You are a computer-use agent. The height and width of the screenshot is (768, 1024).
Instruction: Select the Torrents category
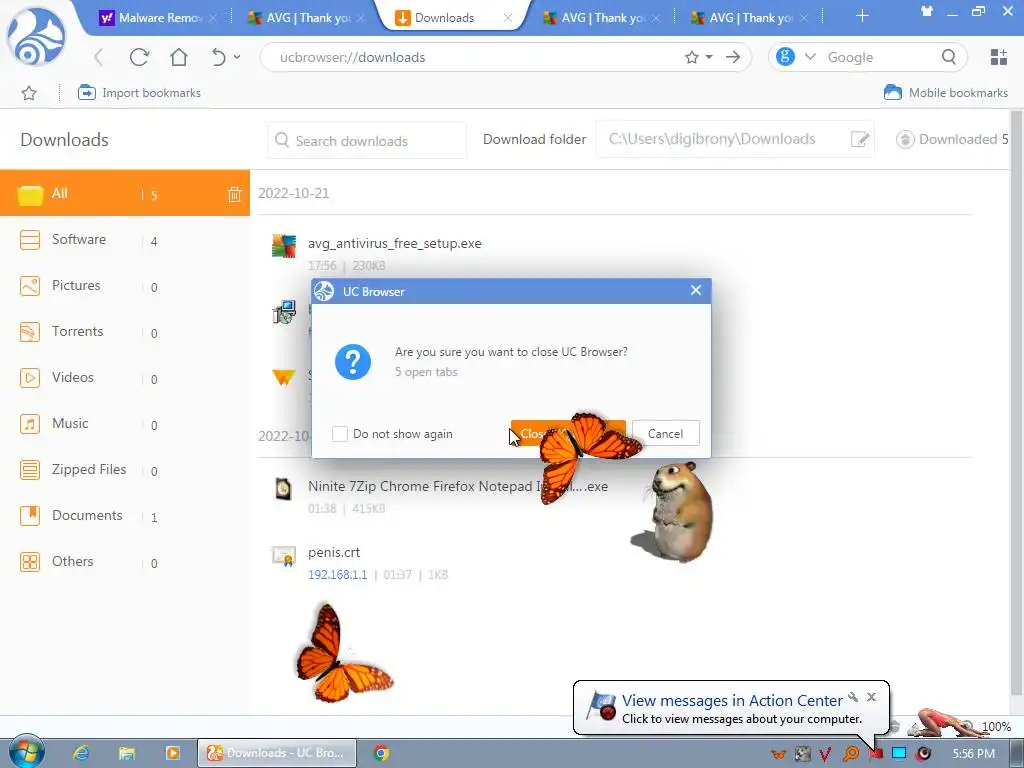coord(125,332)
